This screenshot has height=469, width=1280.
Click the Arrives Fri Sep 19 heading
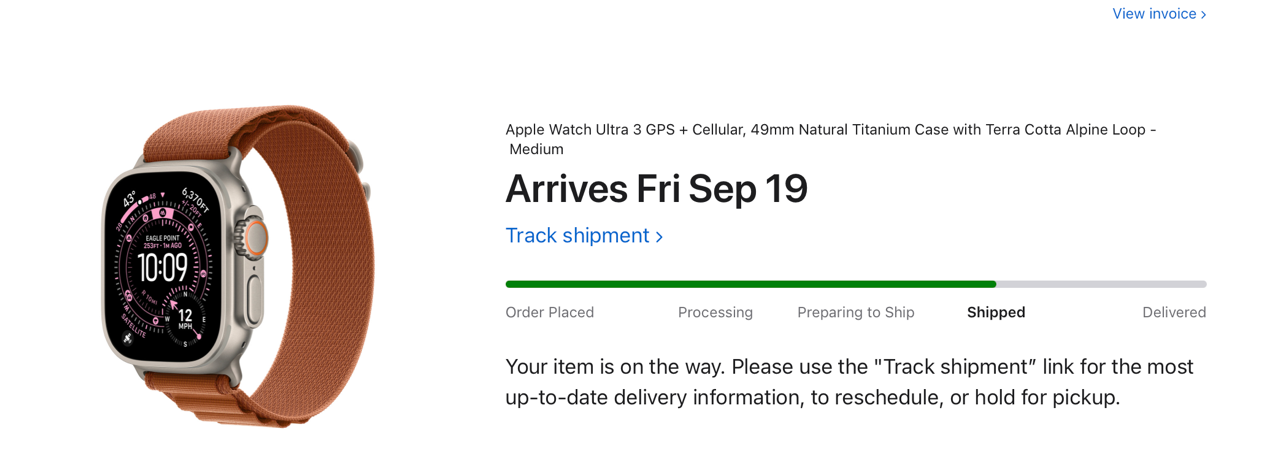[656, 189]
